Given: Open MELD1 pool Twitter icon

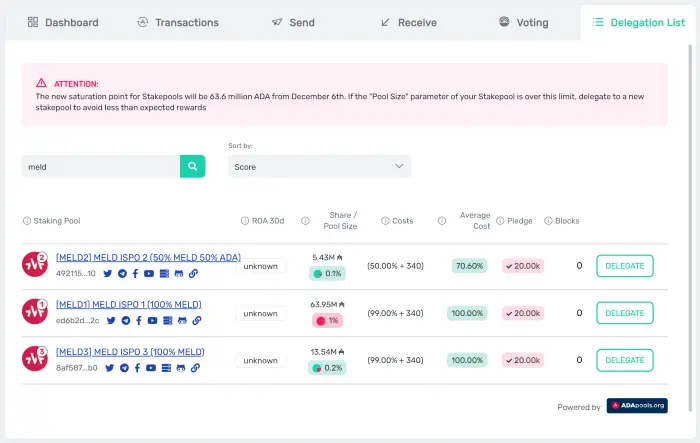Looking at the screenshot, I should [x=111, y=320].
